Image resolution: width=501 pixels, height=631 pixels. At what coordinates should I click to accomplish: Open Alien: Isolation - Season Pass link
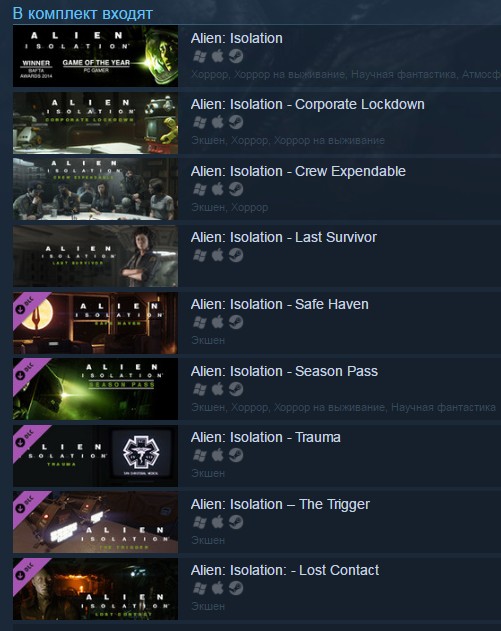point(284,371)
